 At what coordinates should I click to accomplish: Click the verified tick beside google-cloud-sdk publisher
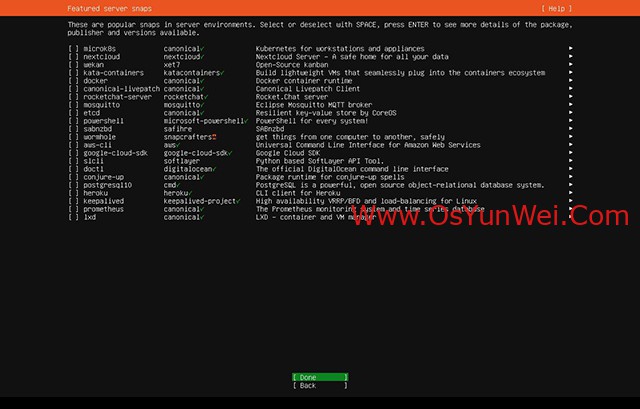[x=230, y=153]
